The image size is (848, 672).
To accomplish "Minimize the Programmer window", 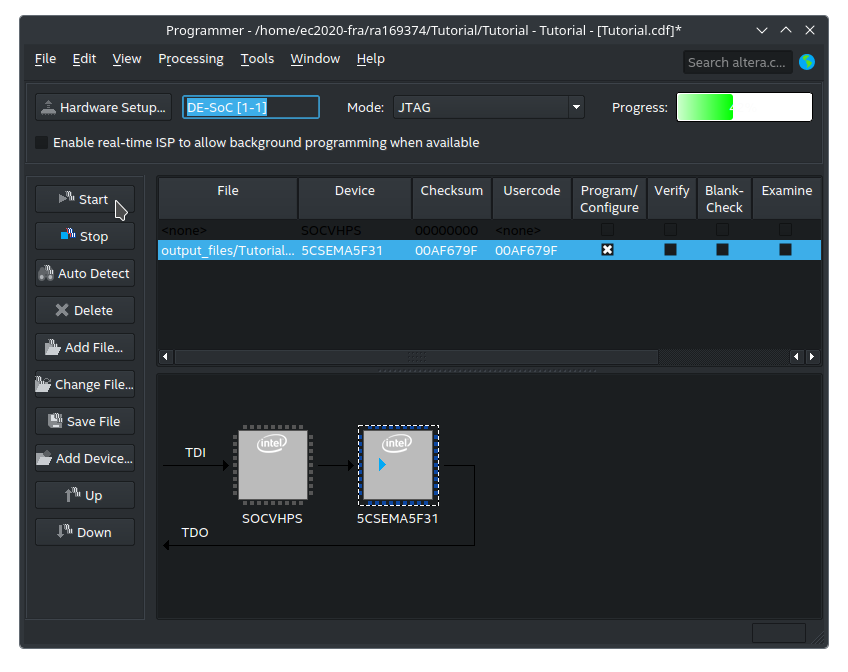I will (762, 30).
